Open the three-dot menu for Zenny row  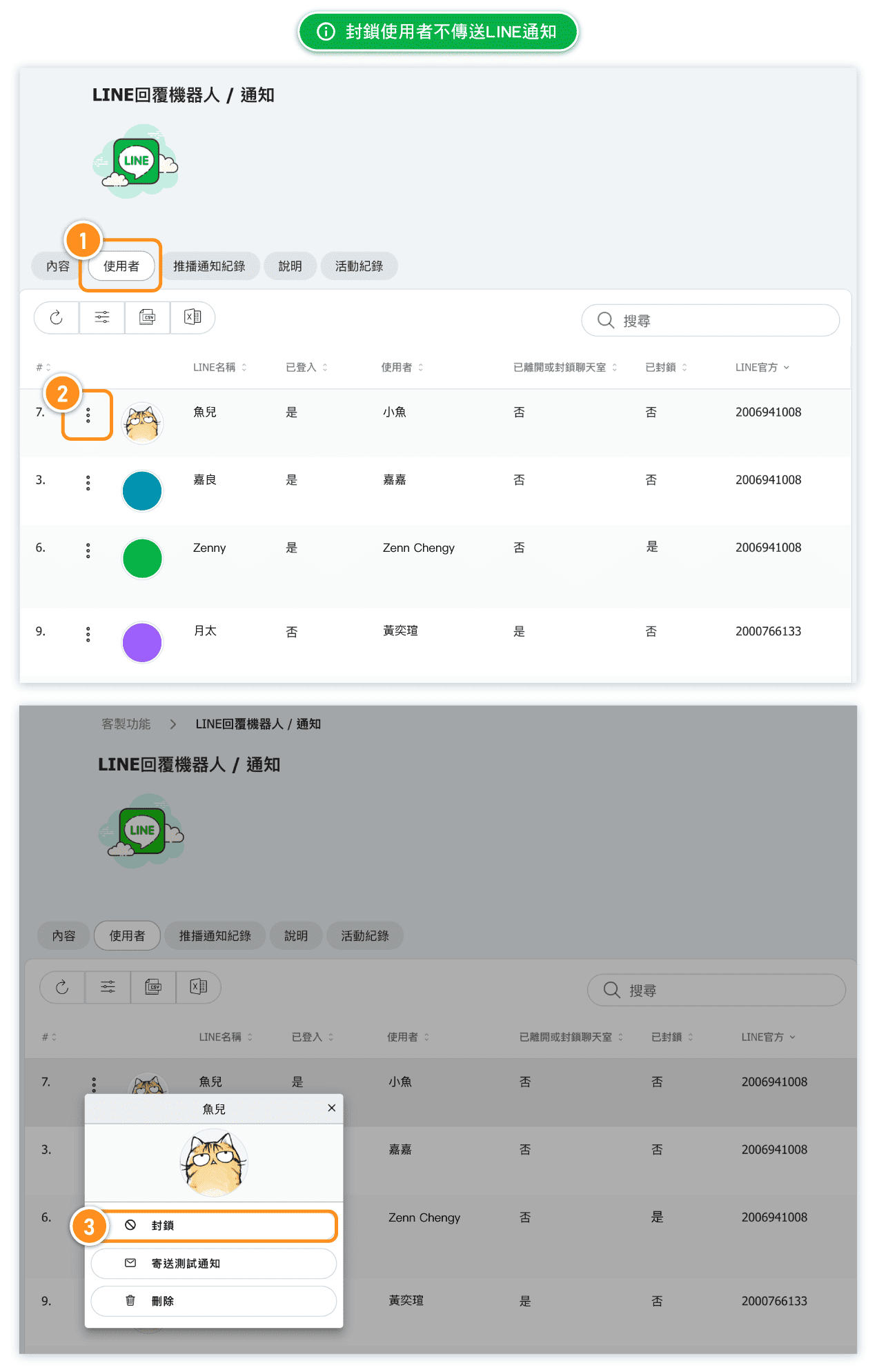[x=88, y=550]
